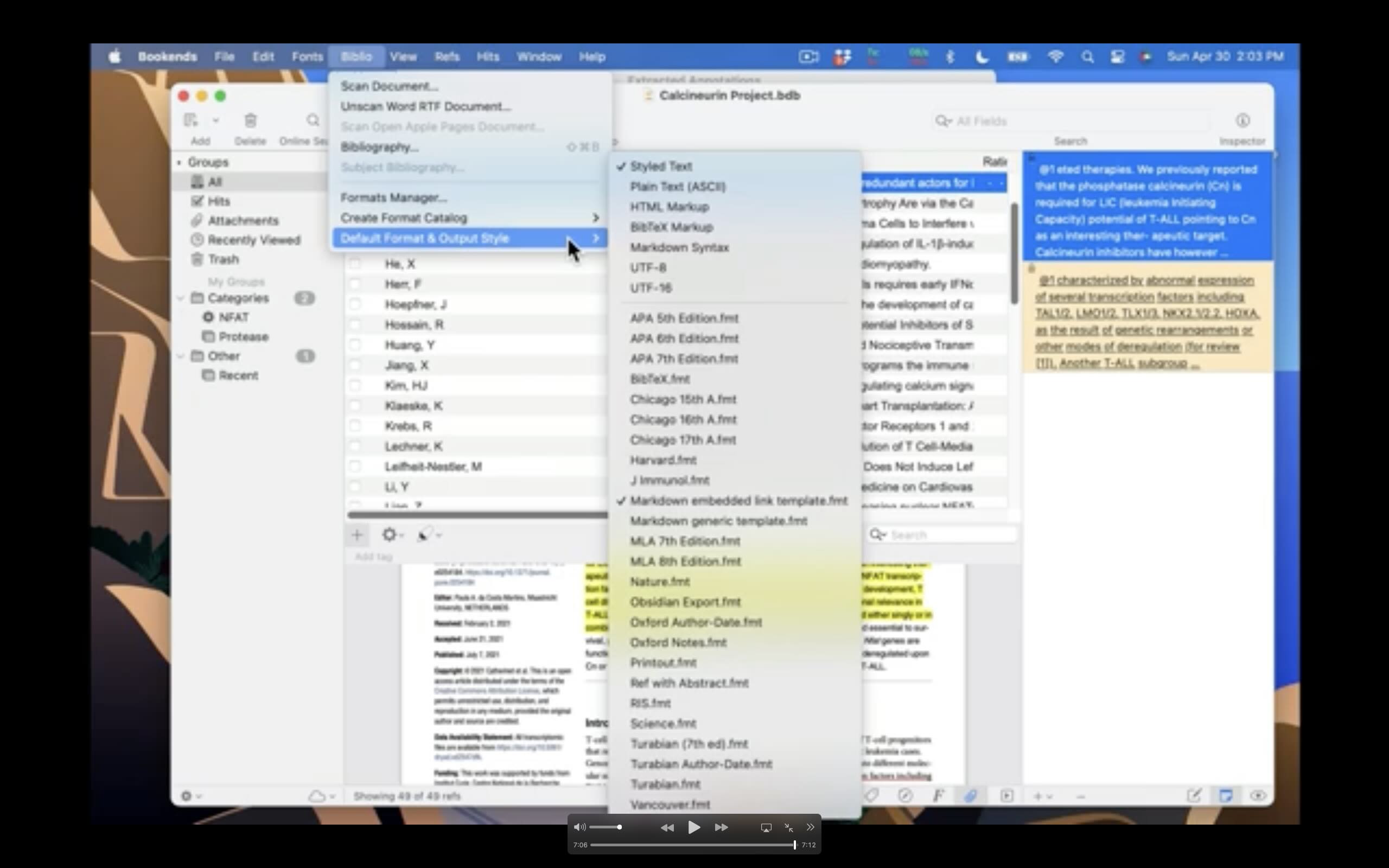The image size is (1389, 868).
Task: Open the Add button dropdown arrow
Action: (216, 120)
